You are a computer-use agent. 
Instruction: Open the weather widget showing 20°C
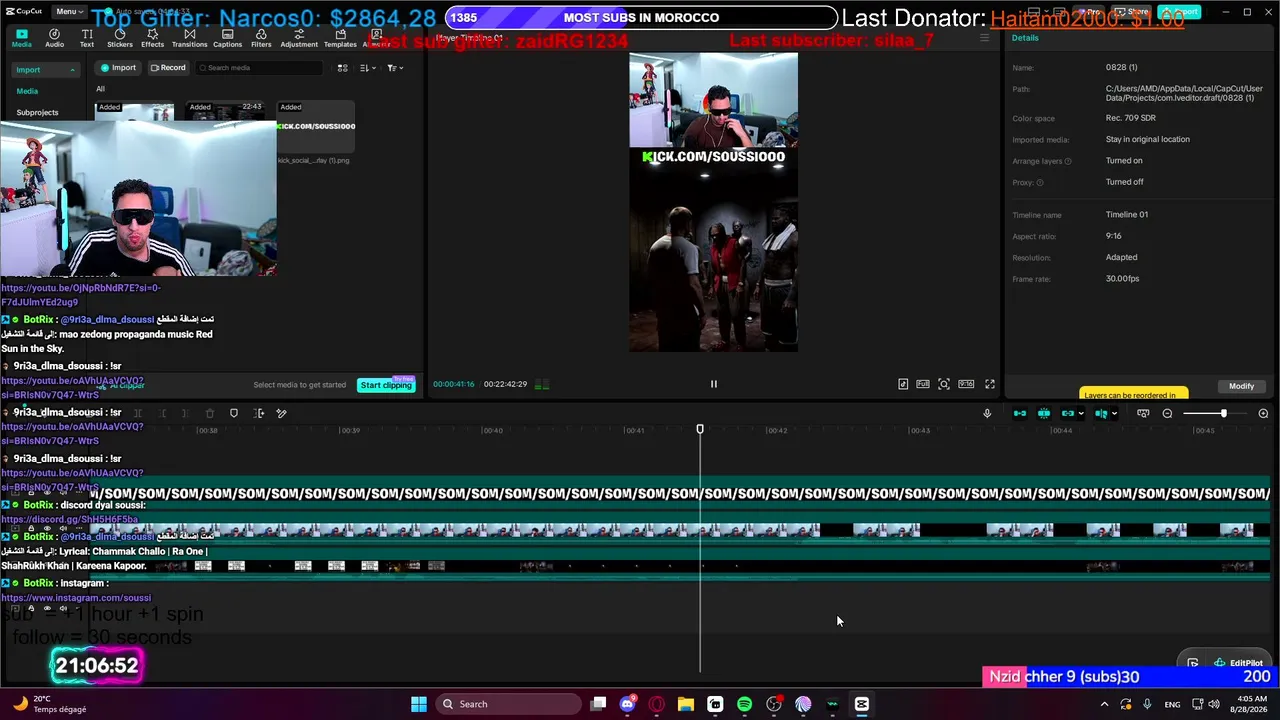click(50, 704)
